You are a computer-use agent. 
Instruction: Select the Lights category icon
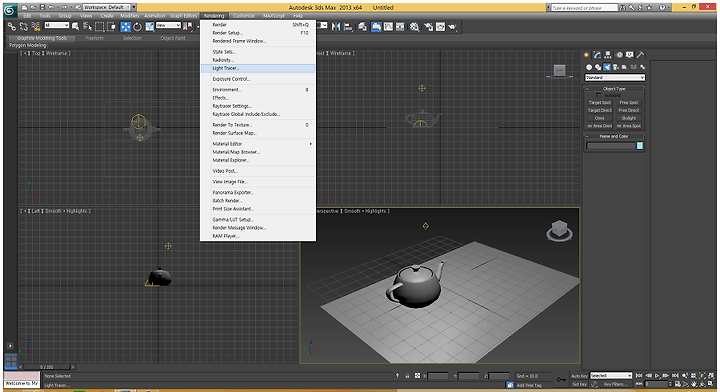pos(607,67)
